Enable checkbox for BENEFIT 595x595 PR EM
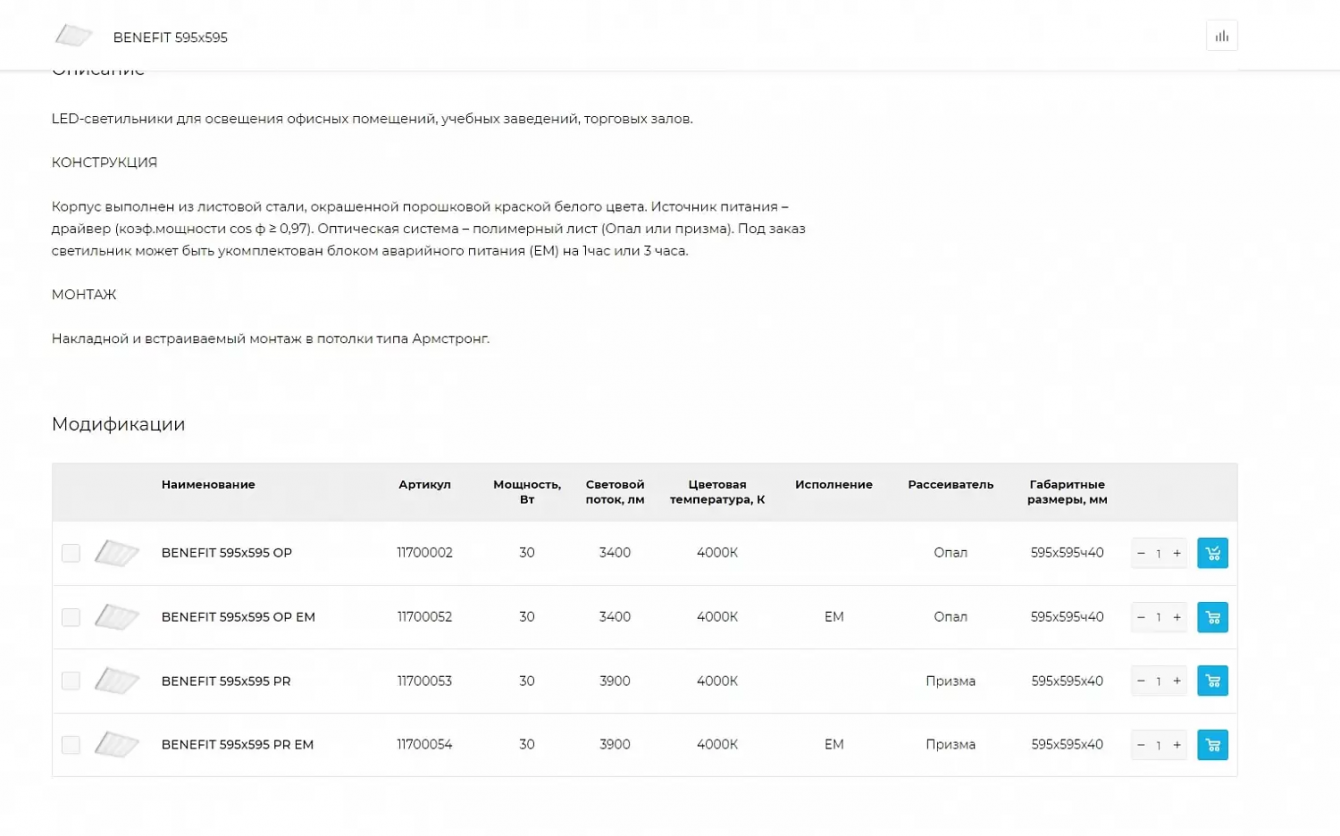The image size is (1340, 836). 71,745
